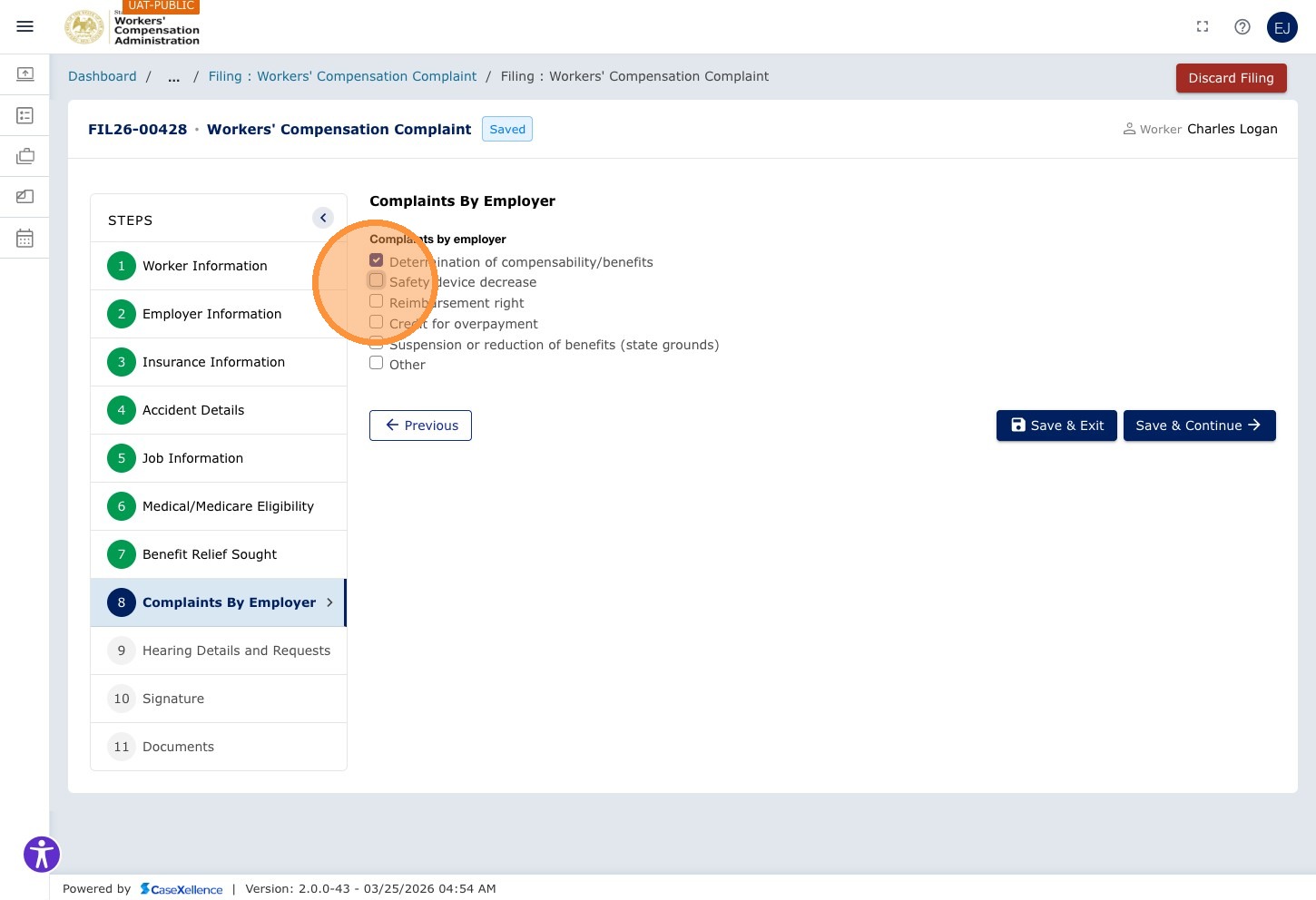
Task: Collapse the Steps panel chevron
Action: pos(323,218)
